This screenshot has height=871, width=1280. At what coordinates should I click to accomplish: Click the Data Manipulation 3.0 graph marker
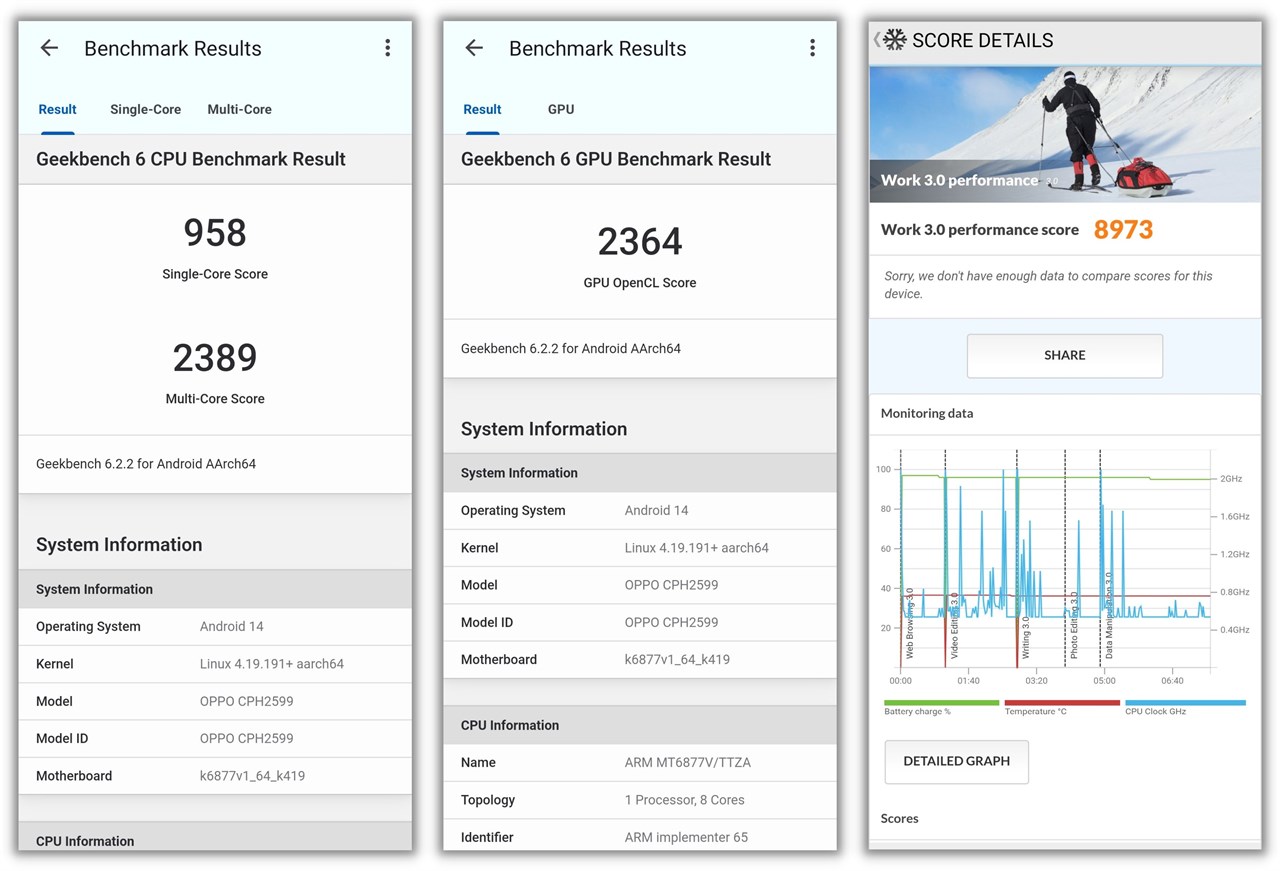click(x=1108, y=615)
